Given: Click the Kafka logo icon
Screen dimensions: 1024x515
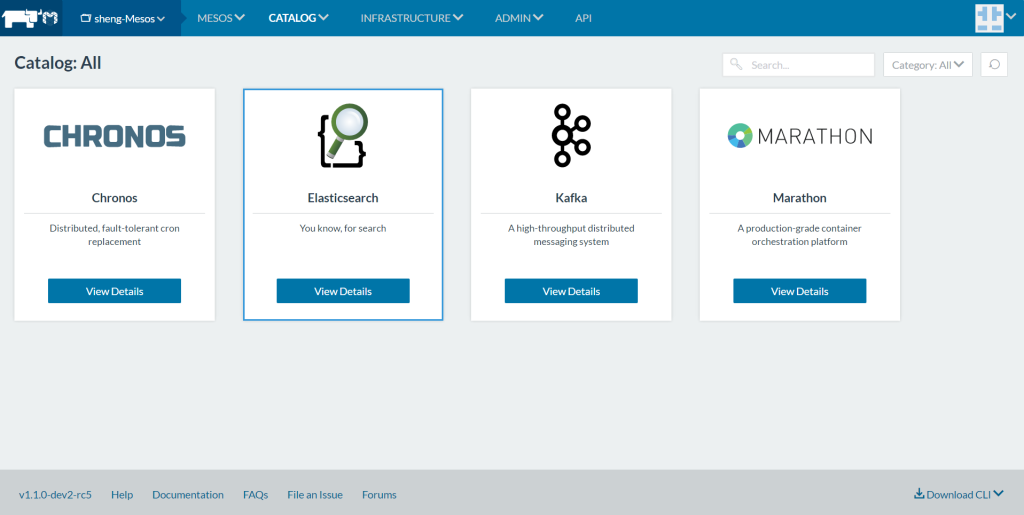Looking at the screenshot, I should pyautogui.click(x=571, y=135).
